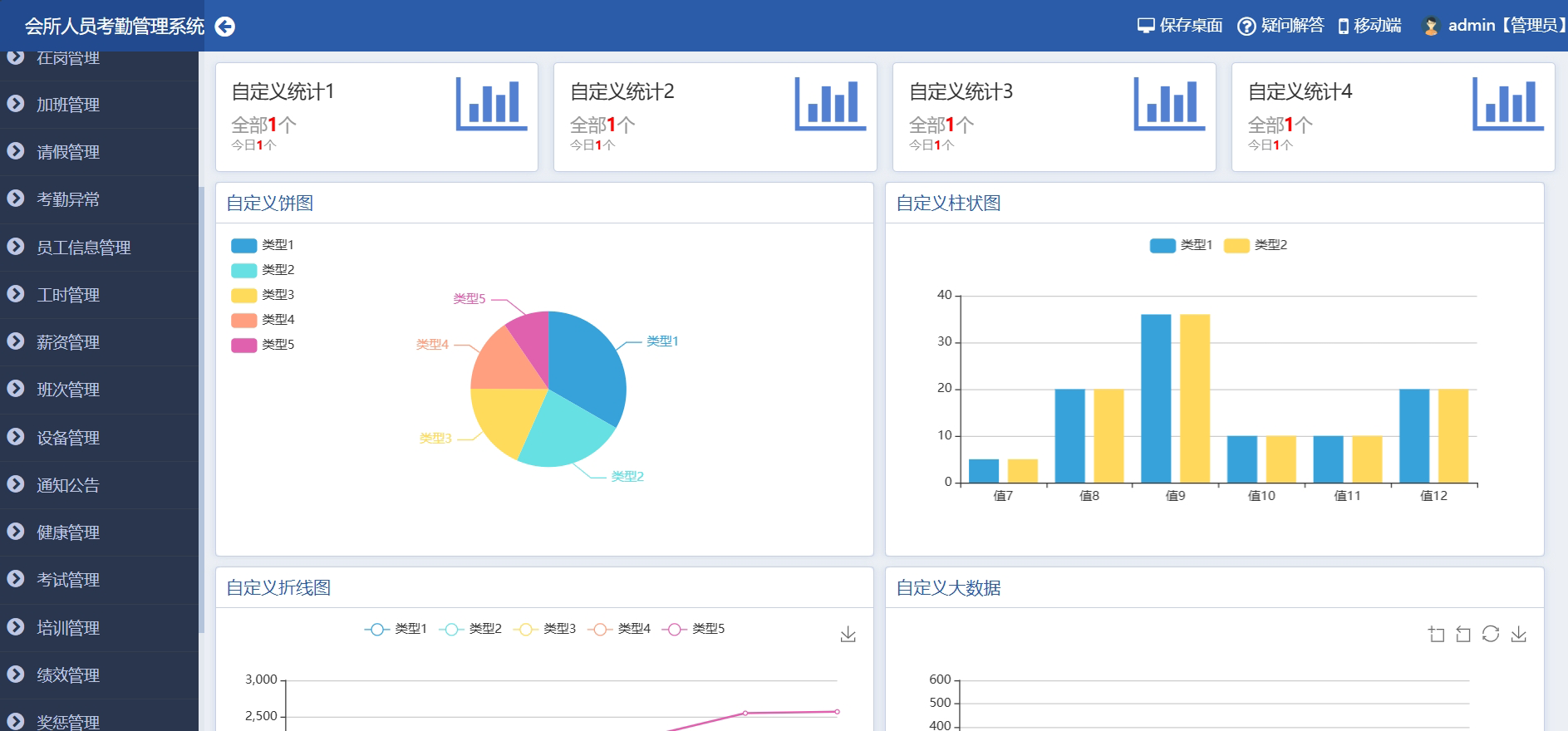Click the zoom reset icon in 自定义大数据

(x=1463, y=635)
